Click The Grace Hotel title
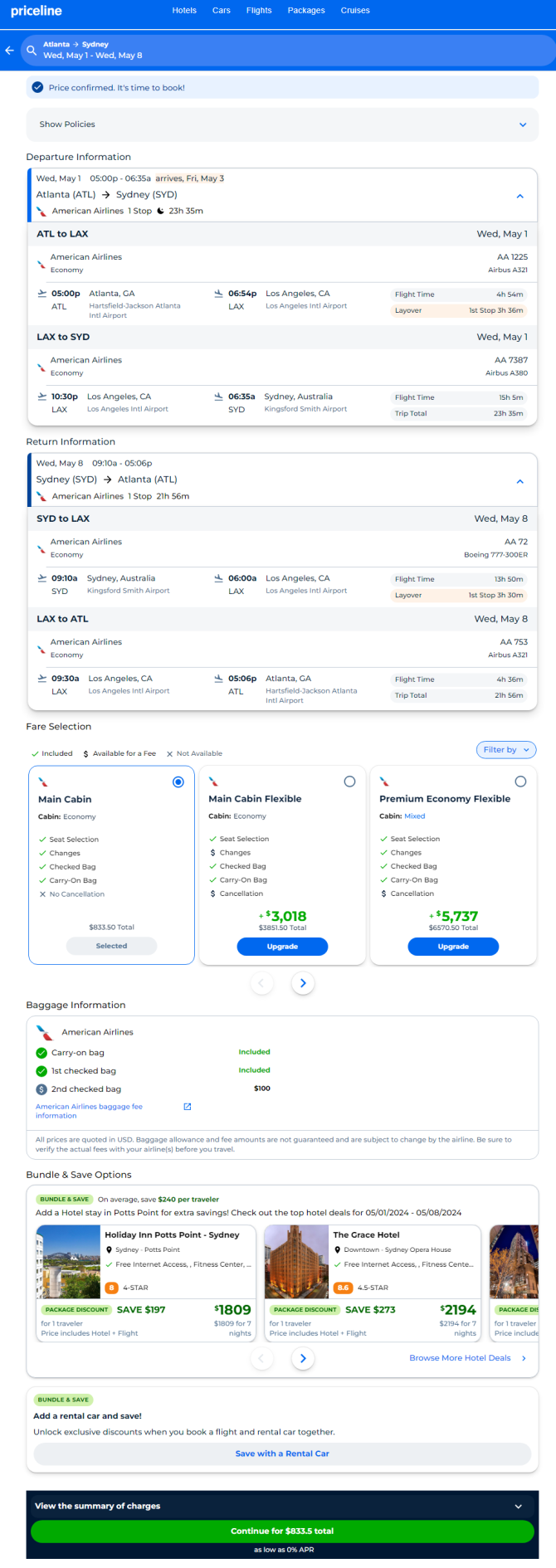Screen dimensions: 556x1568 tap(366, 1234)
